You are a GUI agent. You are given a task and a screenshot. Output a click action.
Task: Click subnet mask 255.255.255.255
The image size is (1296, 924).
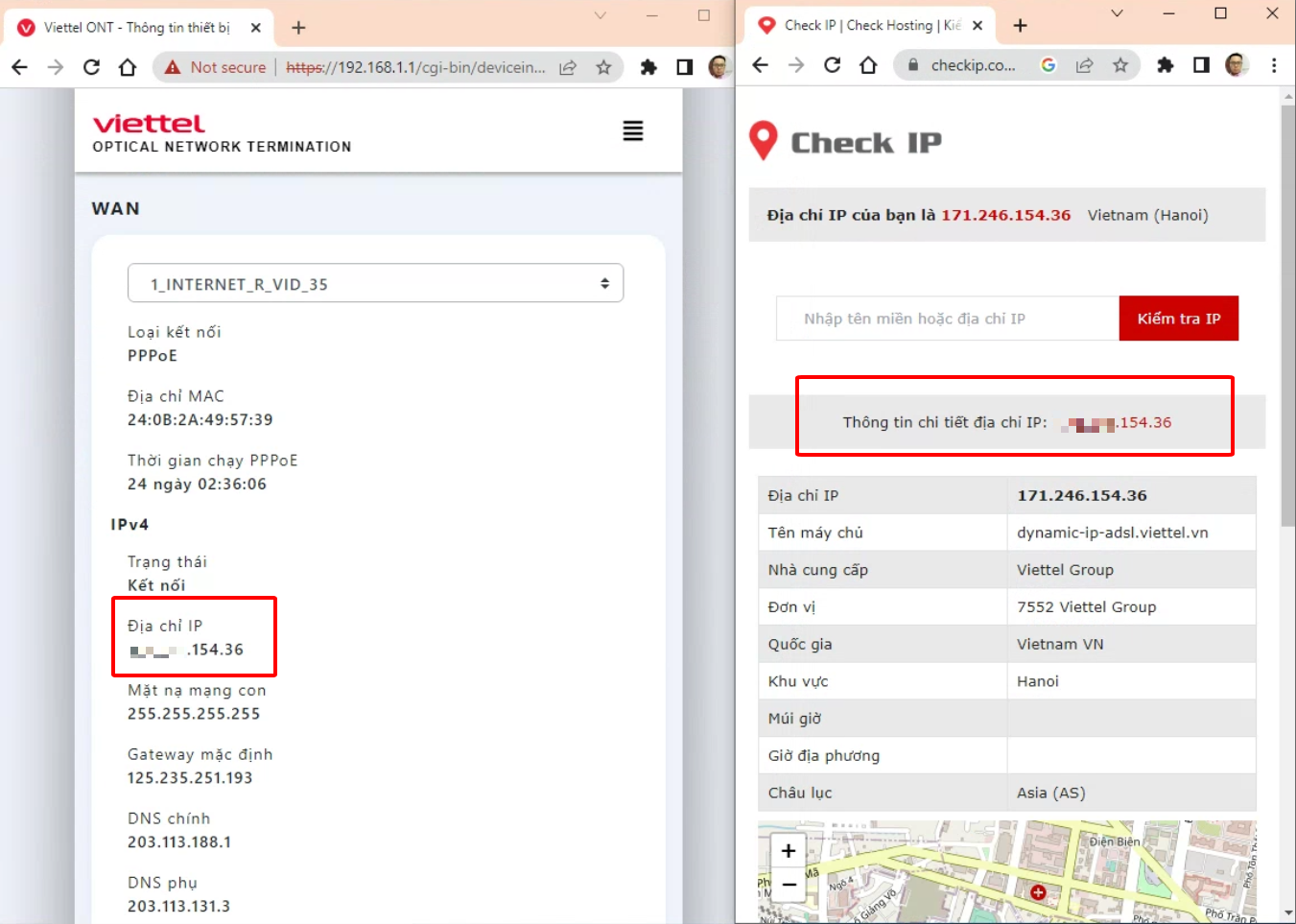[x=194, y=714]
